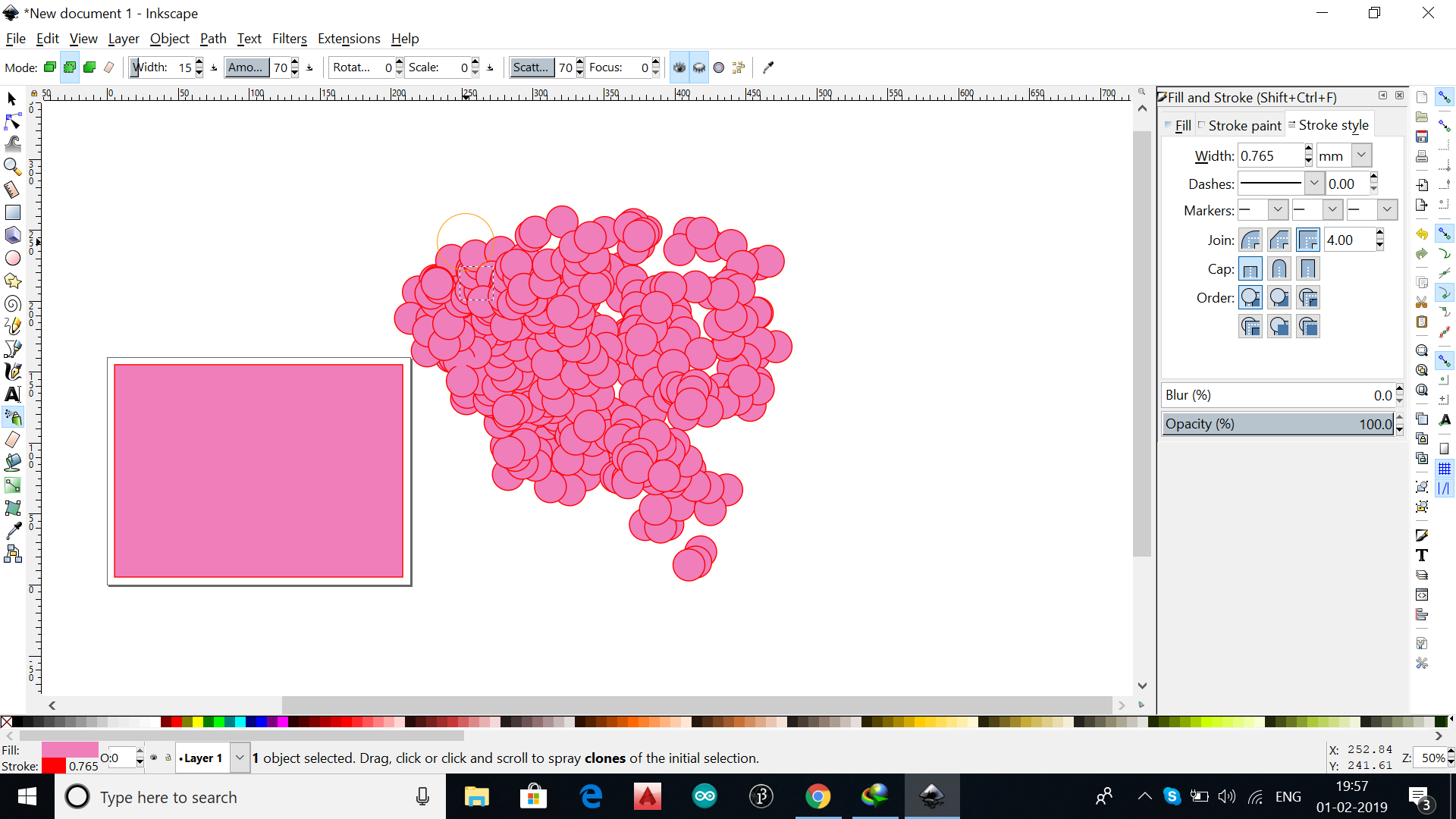
Task: Select round cap style
Action: [x=1279, y=269]
